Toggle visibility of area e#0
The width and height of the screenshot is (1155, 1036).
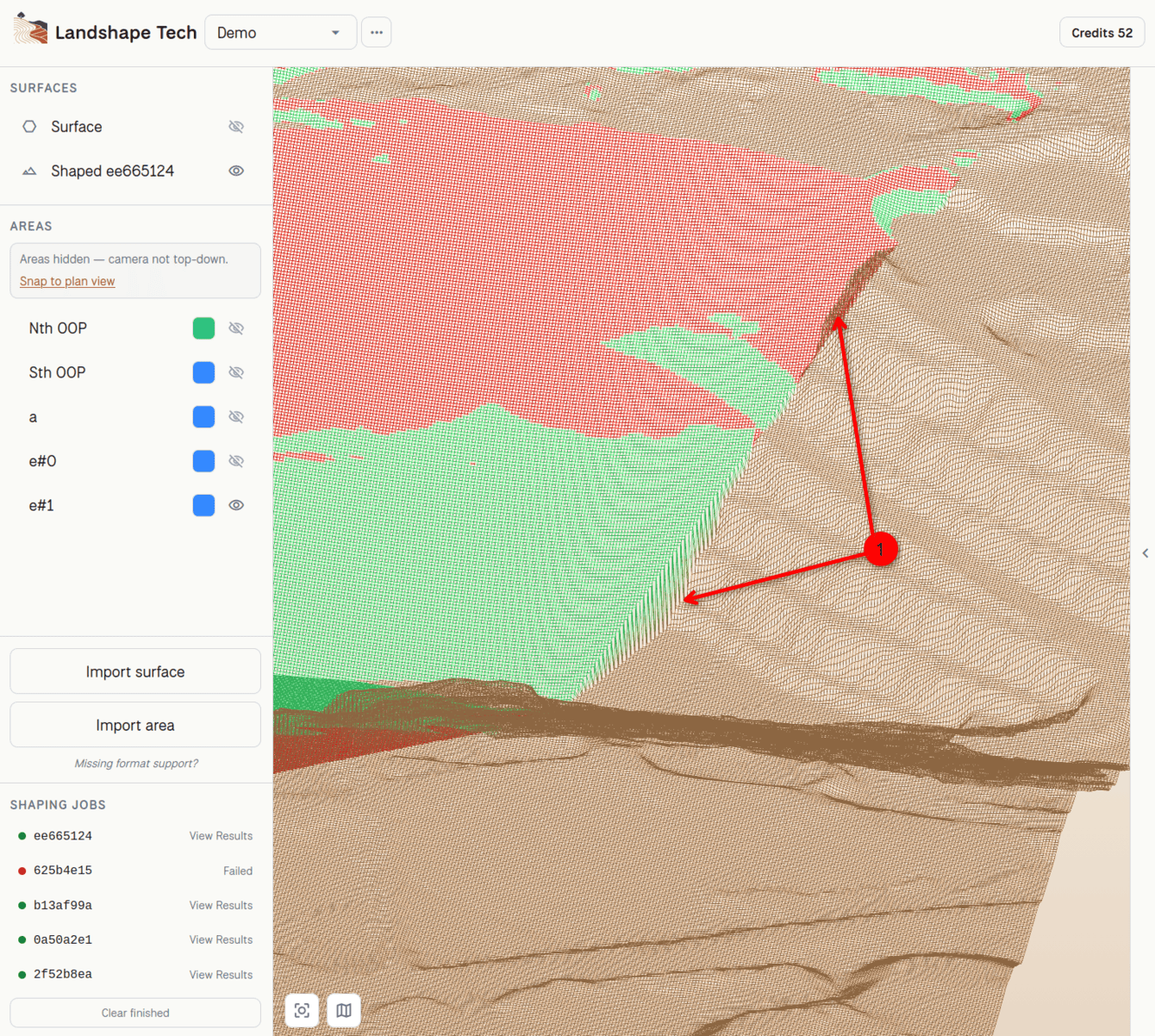click(236, 461)
